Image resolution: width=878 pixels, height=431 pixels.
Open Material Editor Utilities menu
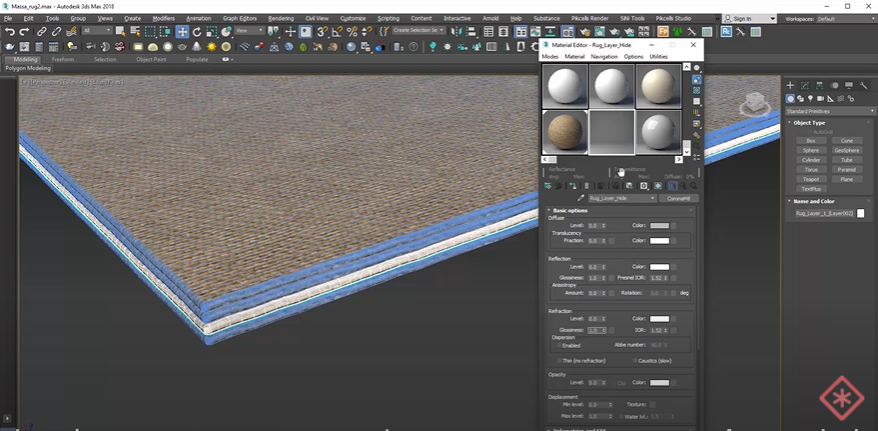[x=658, y=56]
